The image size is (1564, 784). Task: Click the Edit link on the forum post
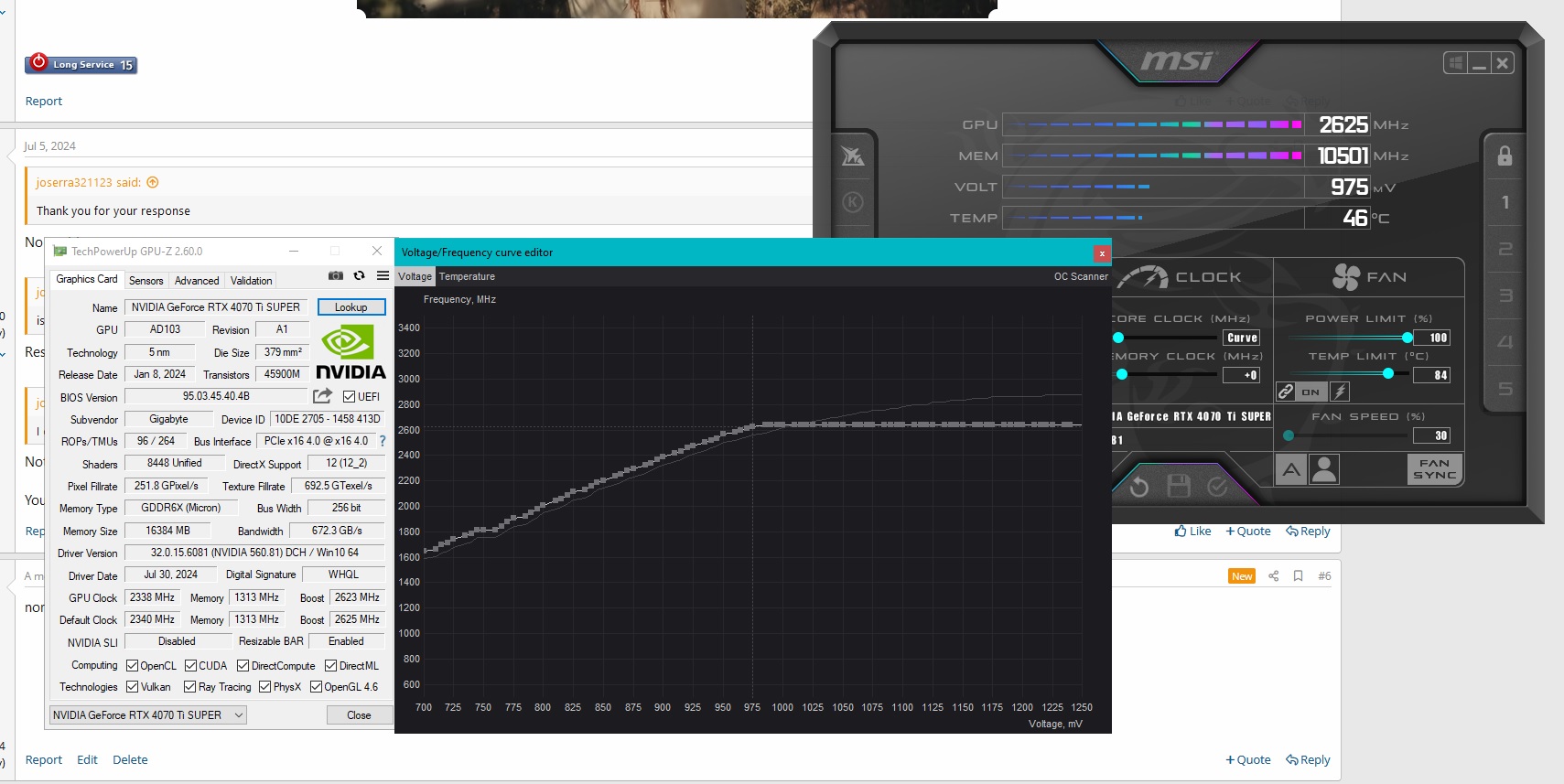(x=87, y=759)
